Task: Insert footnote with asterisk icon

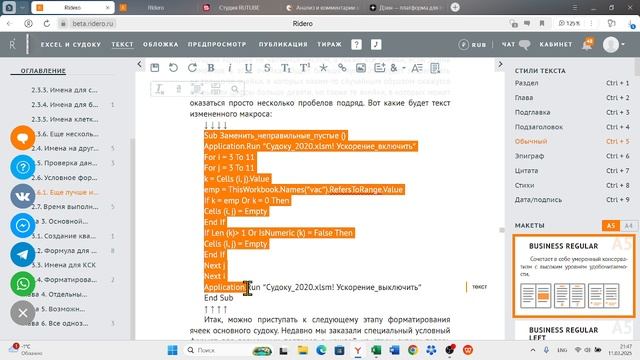Action: (323, 68)
